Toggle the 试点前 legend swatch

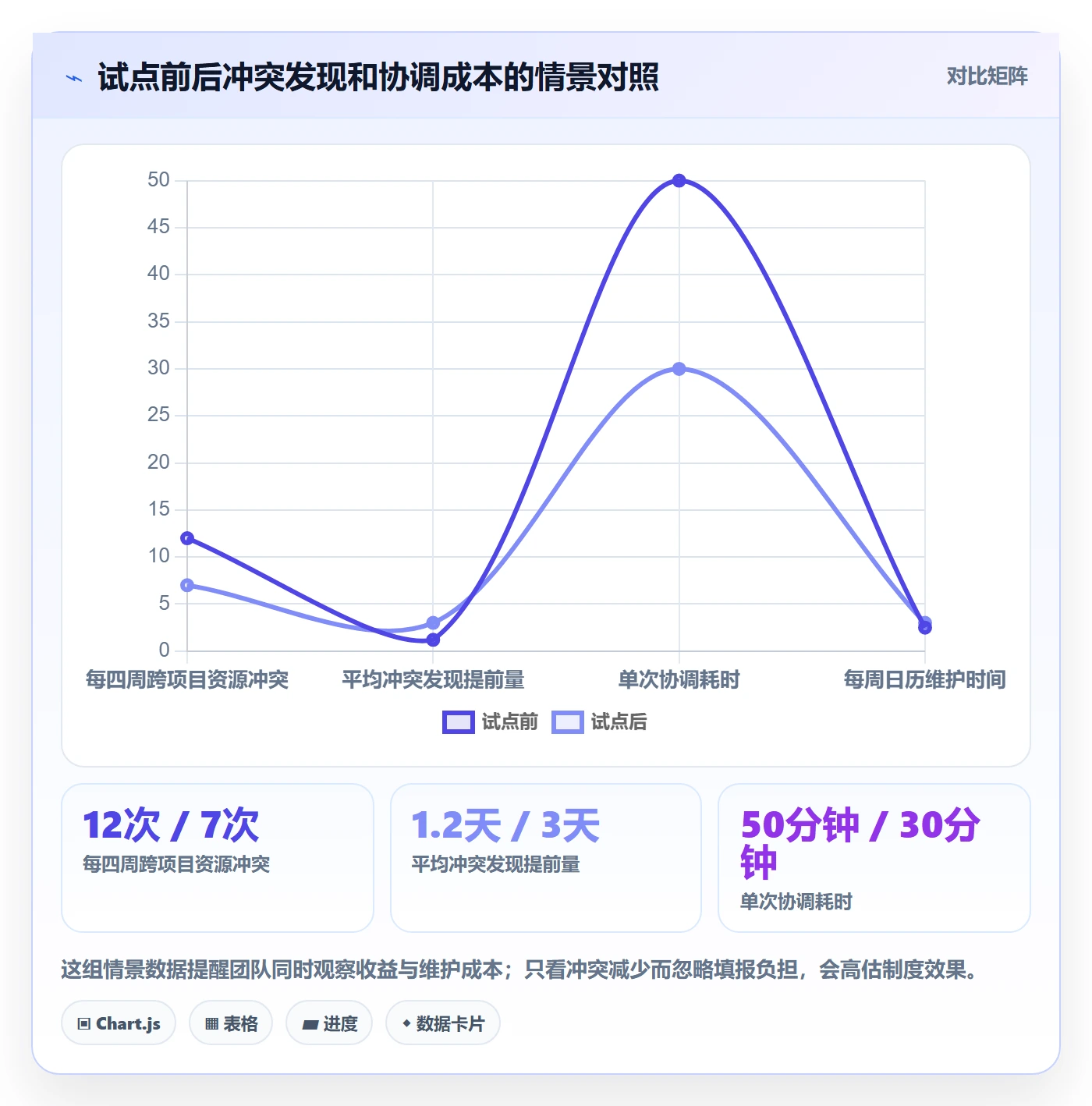(x=459, y=722)
